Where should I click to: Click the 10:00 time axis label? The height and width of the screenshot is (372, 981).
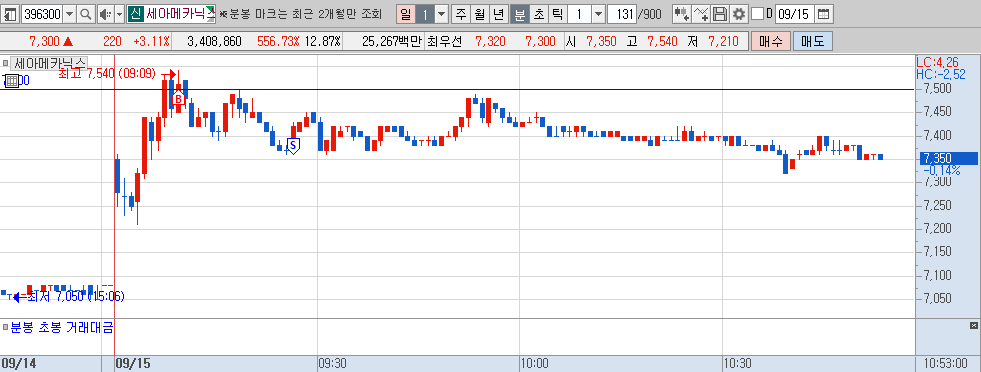[x=534, y=364]
